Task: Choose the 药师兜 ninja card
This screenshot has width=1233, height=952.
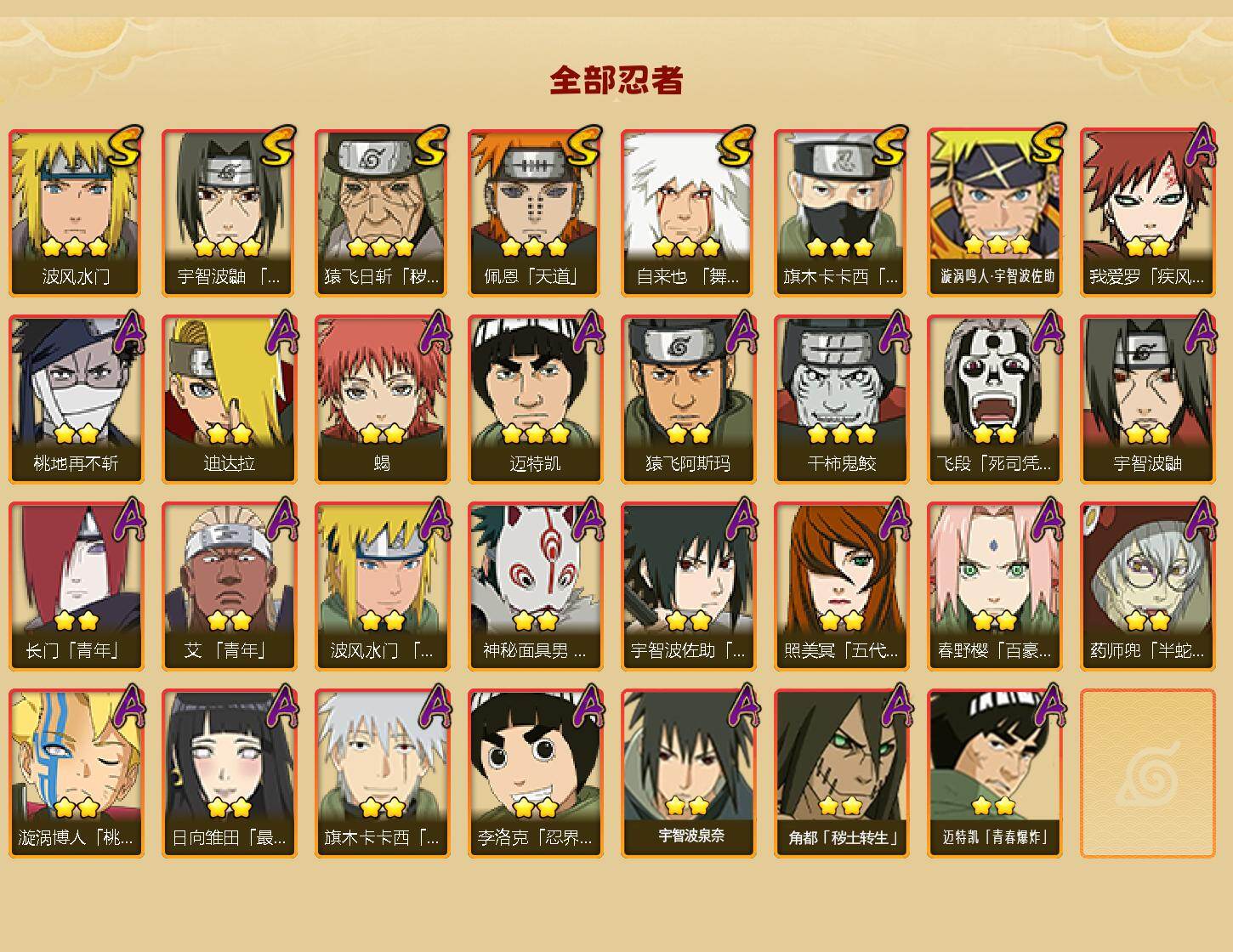Action: 1147,586
